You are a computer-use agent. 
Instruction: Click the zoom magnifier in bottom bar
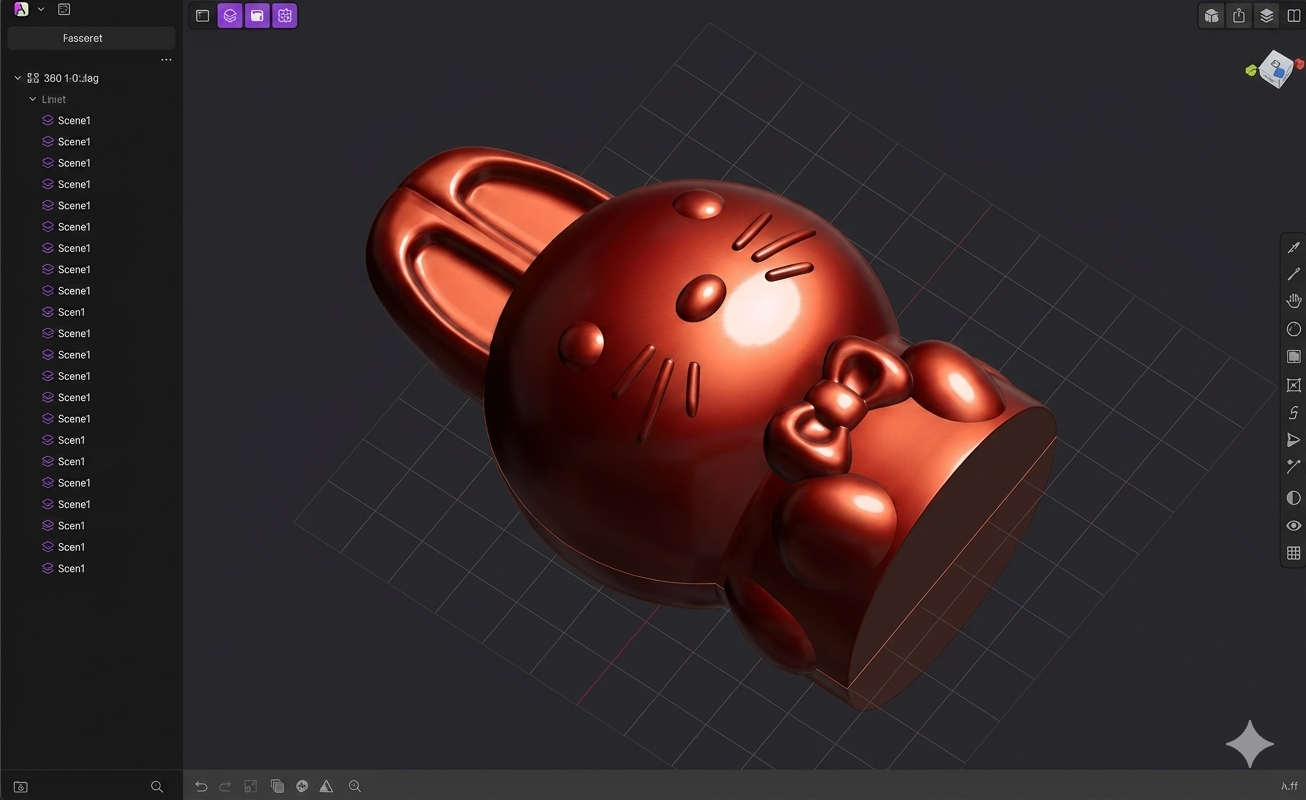pos(355,787)
